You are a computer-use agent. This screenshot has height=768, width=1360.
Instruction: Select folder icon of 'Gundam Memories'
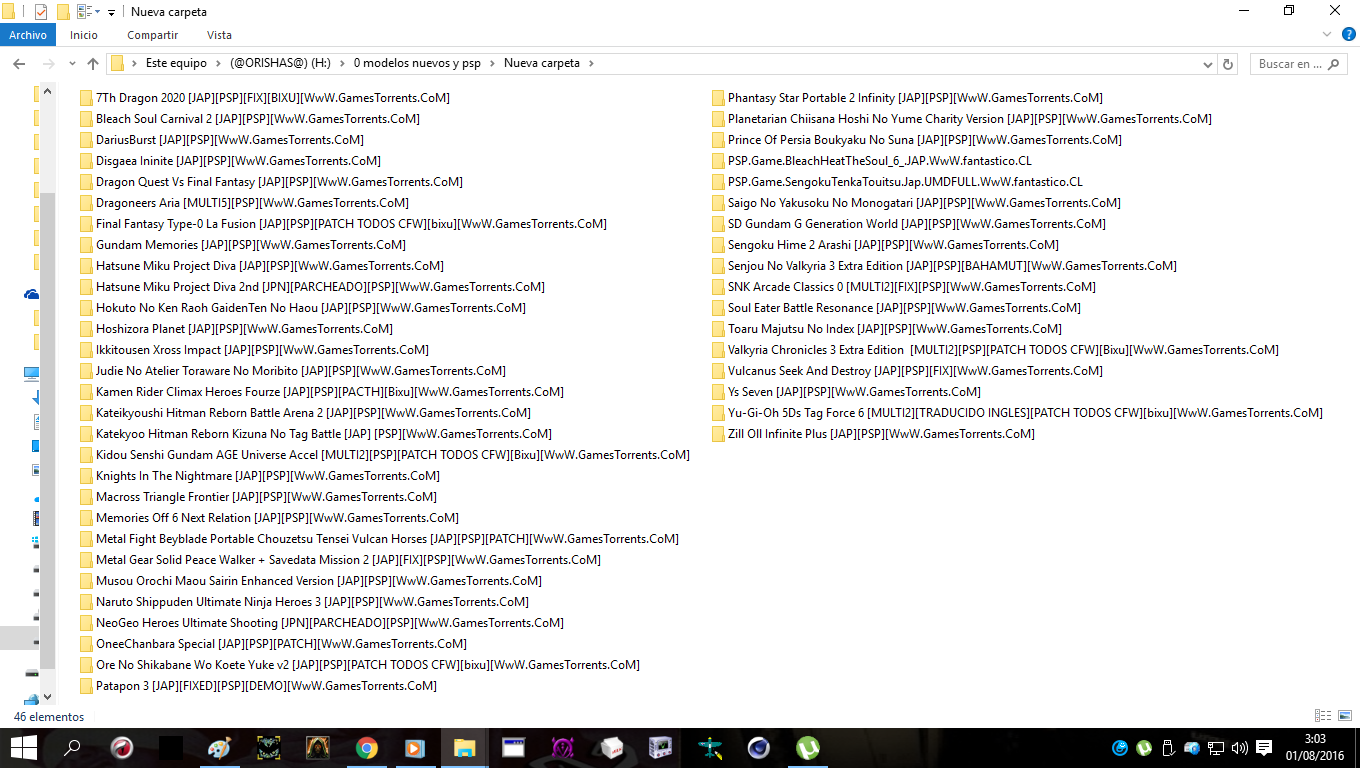click(x=86, y=245)
